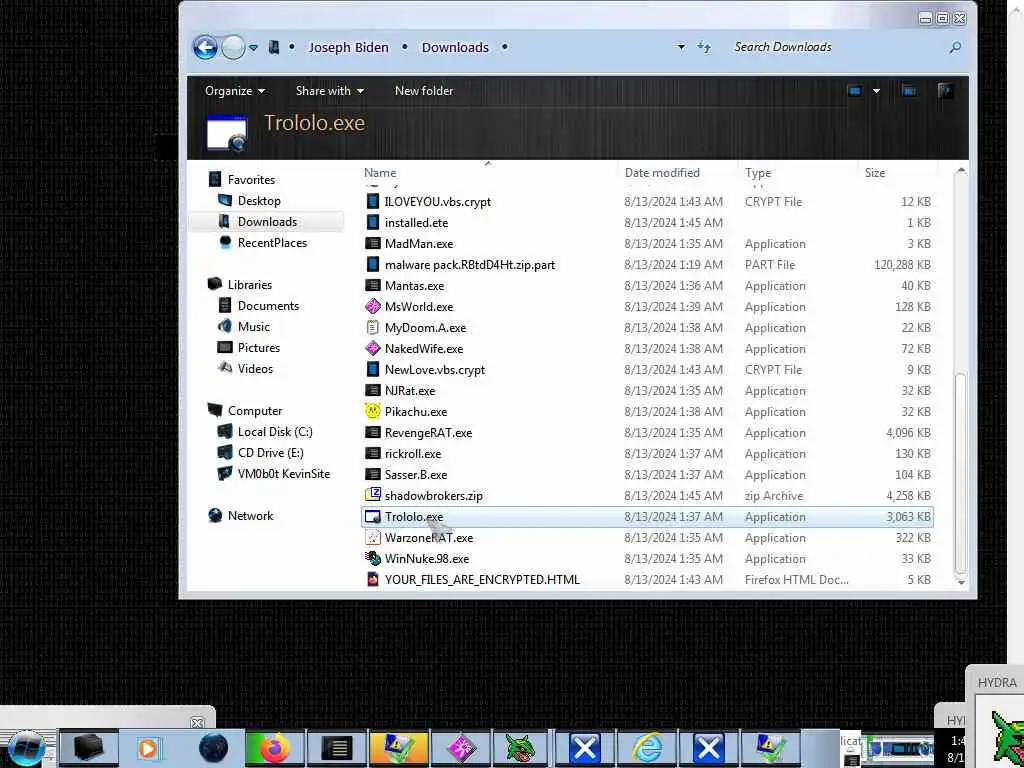Screen dimensions: 1024x768
Task: Open Internet Explorer from the taskbar
Action: click(x=647, y=748)
